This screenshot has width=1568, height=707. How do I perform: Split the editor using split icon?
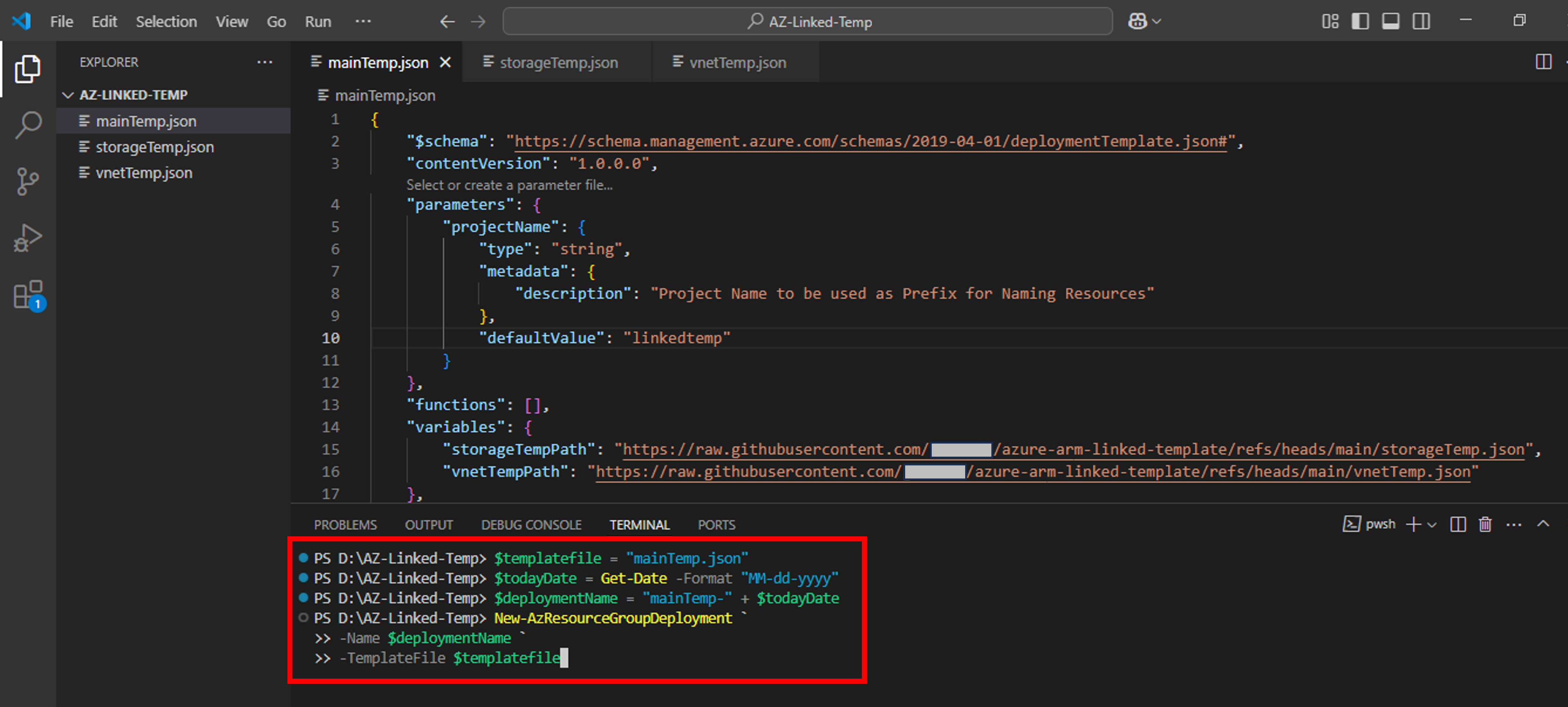[1544, 61]
